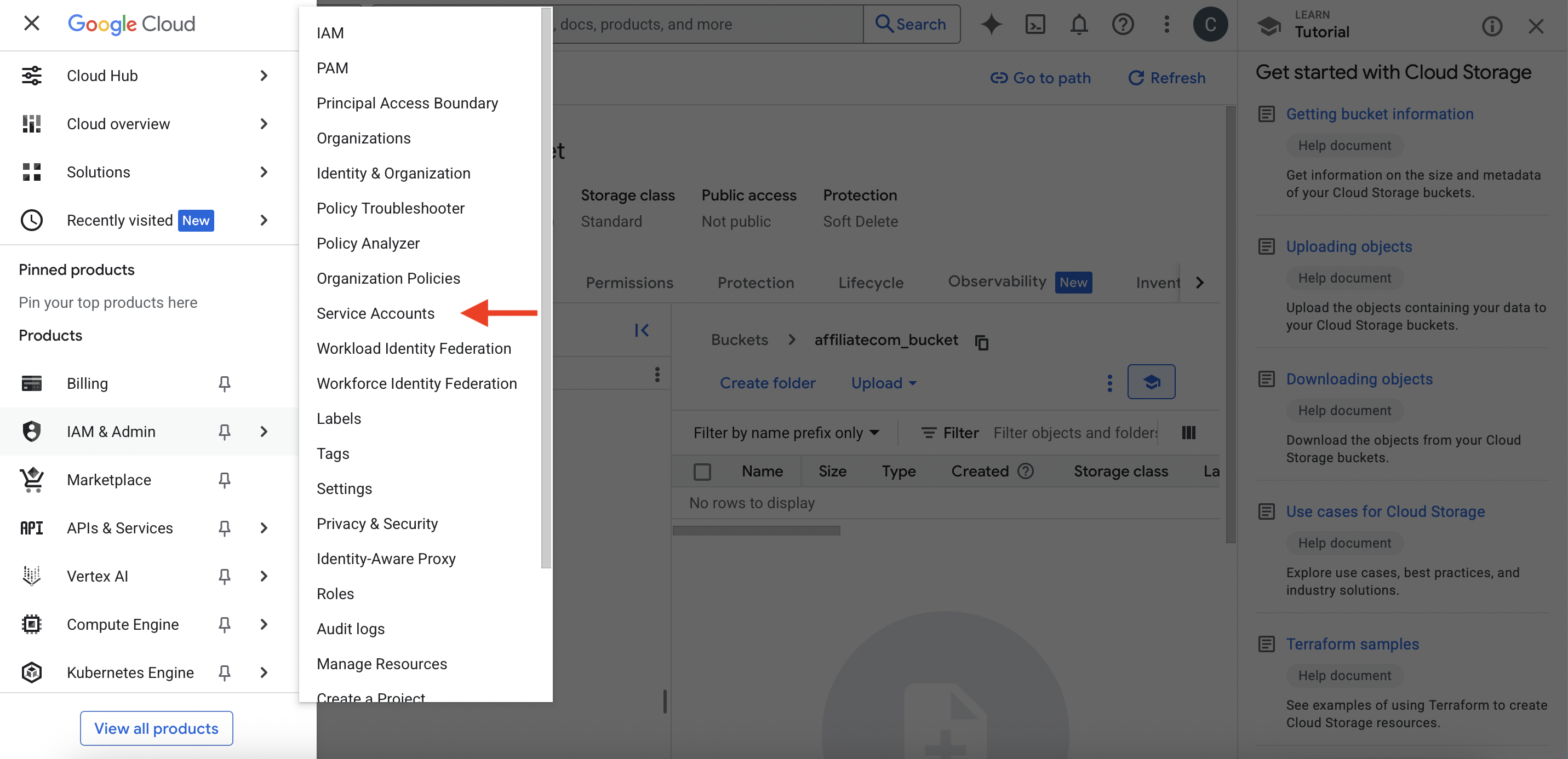Image resolution: width=1568 pixels, height=759 pixels.
Task: Click the tutorial info icon
Action: (1492, 26)
